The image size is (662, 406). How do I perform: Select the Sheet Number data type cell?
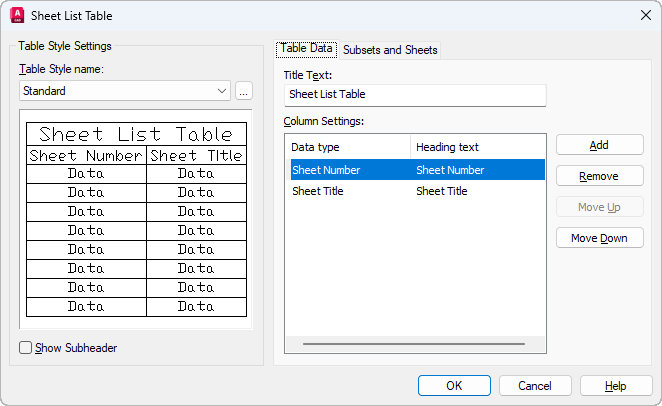pos(326,170)
